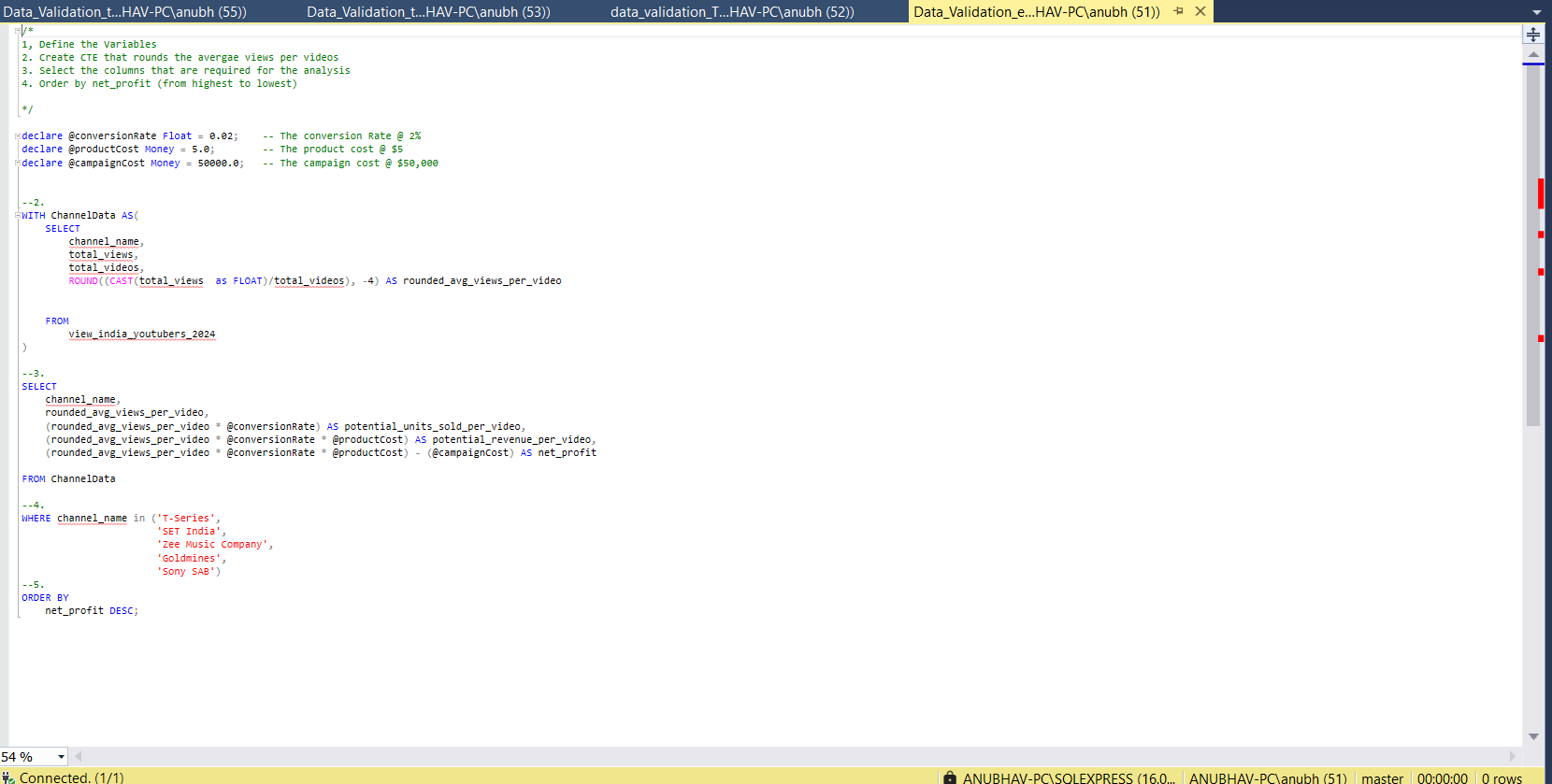Click 'total_videos,' column inside the CTE
The height and width of the screenshot is (784, 1552).
(106, 268)
